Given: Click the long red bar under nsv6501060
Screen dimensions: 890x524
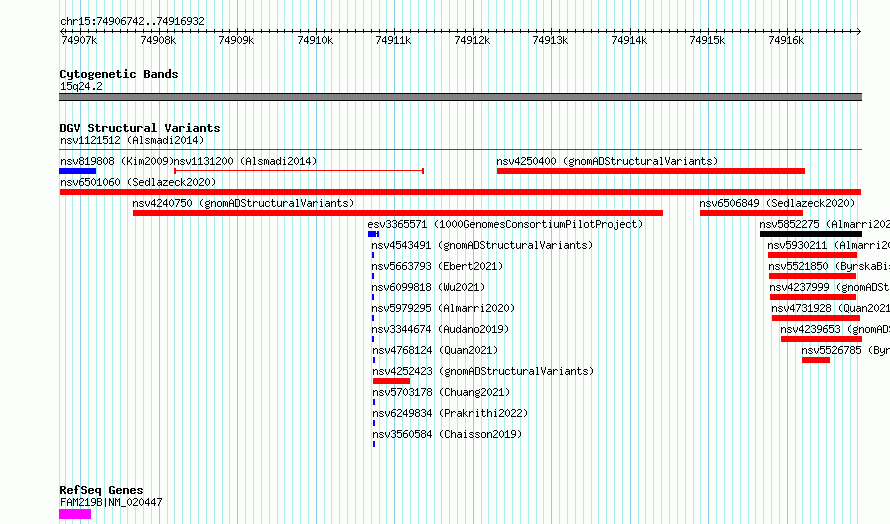Looking at the screenshot, I should (460, 192).
